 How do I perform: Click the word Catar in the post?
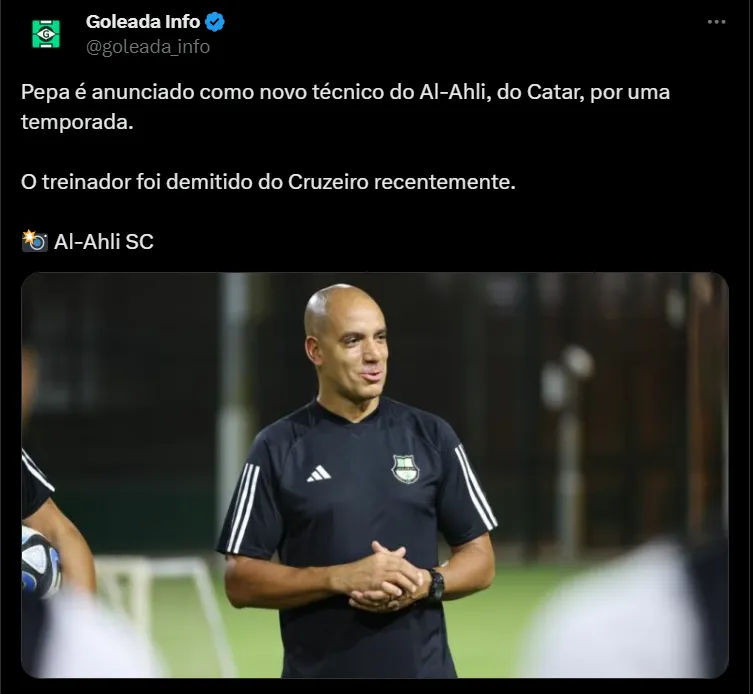coord(555,92)
